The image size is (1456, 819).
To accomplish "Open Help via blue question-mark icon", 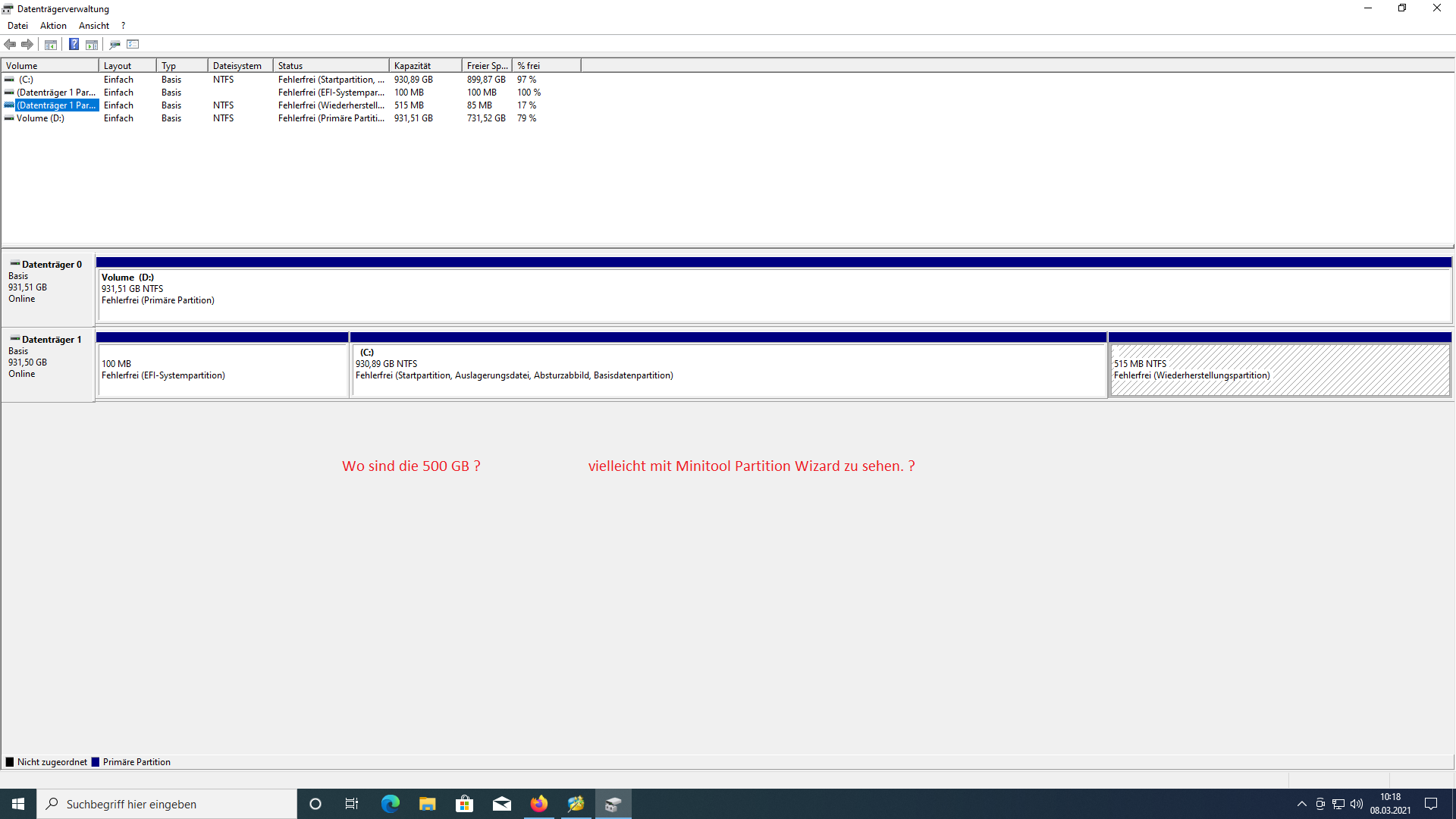I will (74, 44).
